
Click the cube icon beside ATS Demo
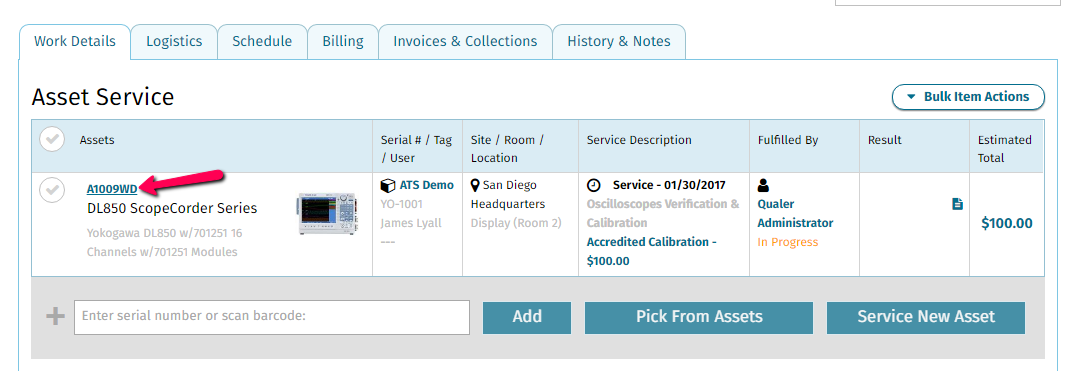coord(387,186)
